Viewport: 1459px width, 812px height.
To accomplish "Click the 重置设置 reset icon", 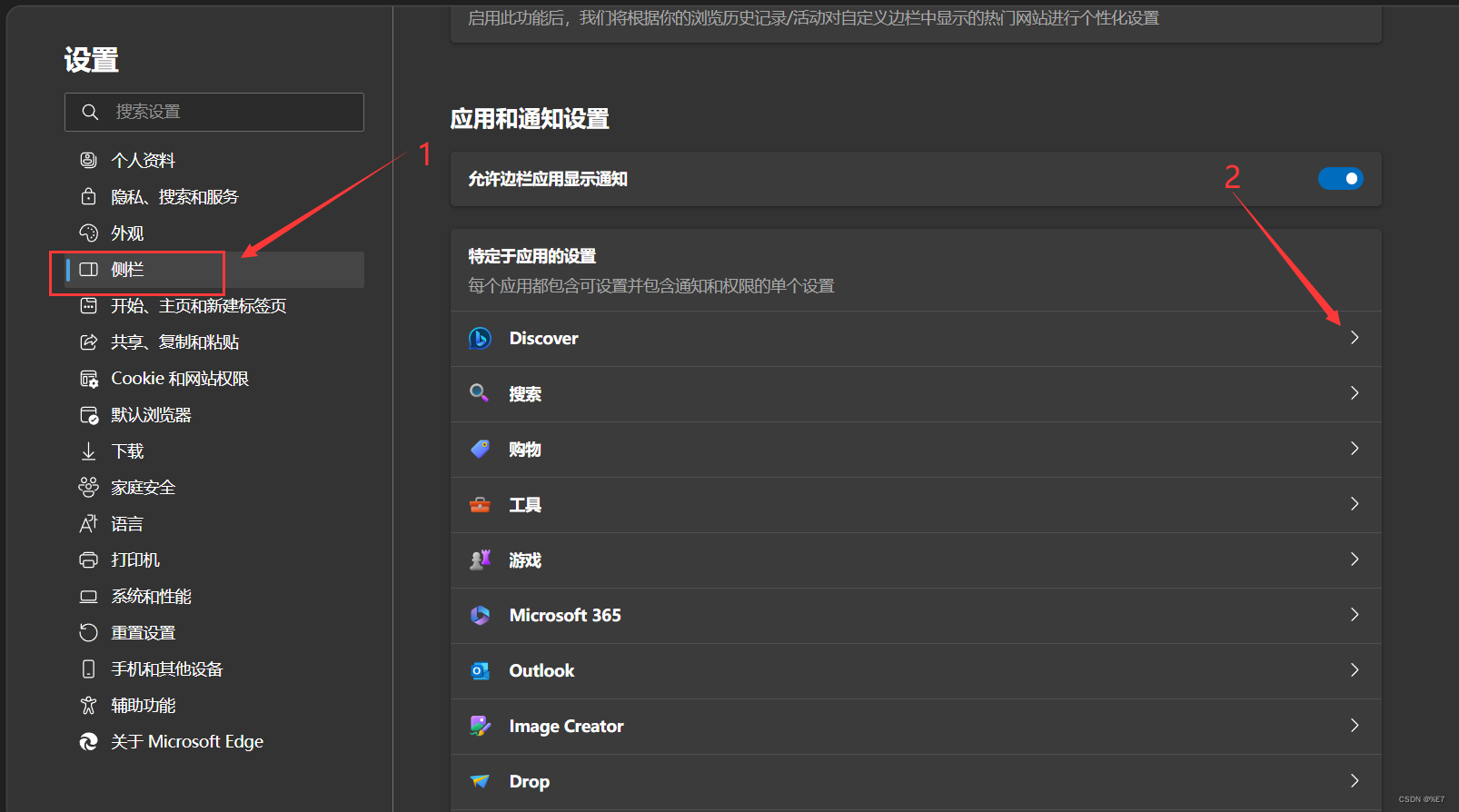I will [x=88, y=632].
